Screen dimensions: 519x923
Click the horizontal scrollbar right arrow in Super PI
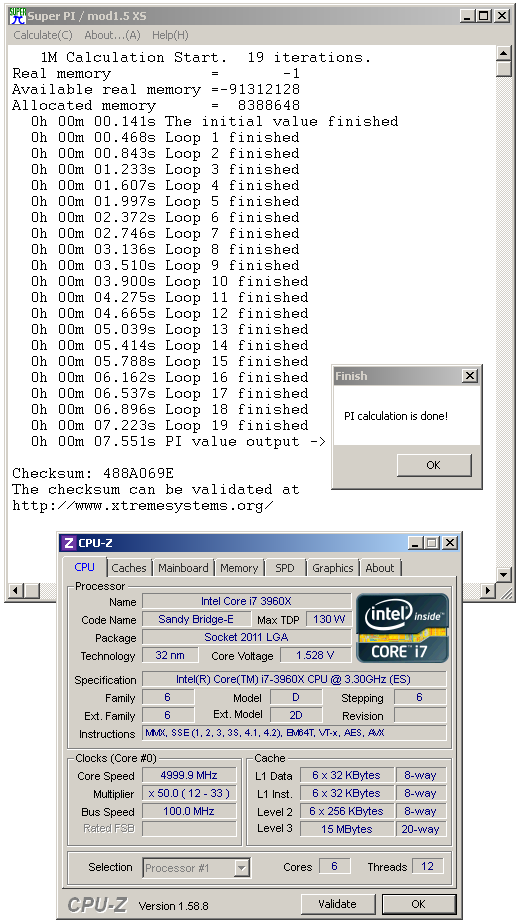[488, 590]
